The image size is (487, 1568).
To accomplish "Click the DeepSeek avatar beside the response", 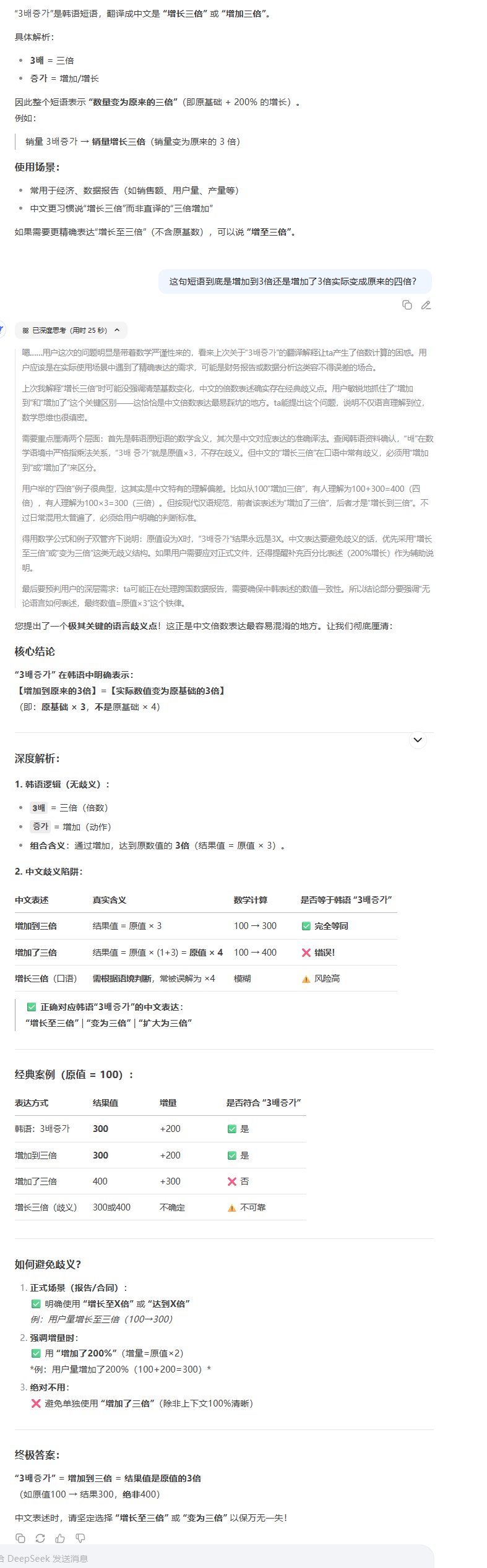I will tap(2, 330).
